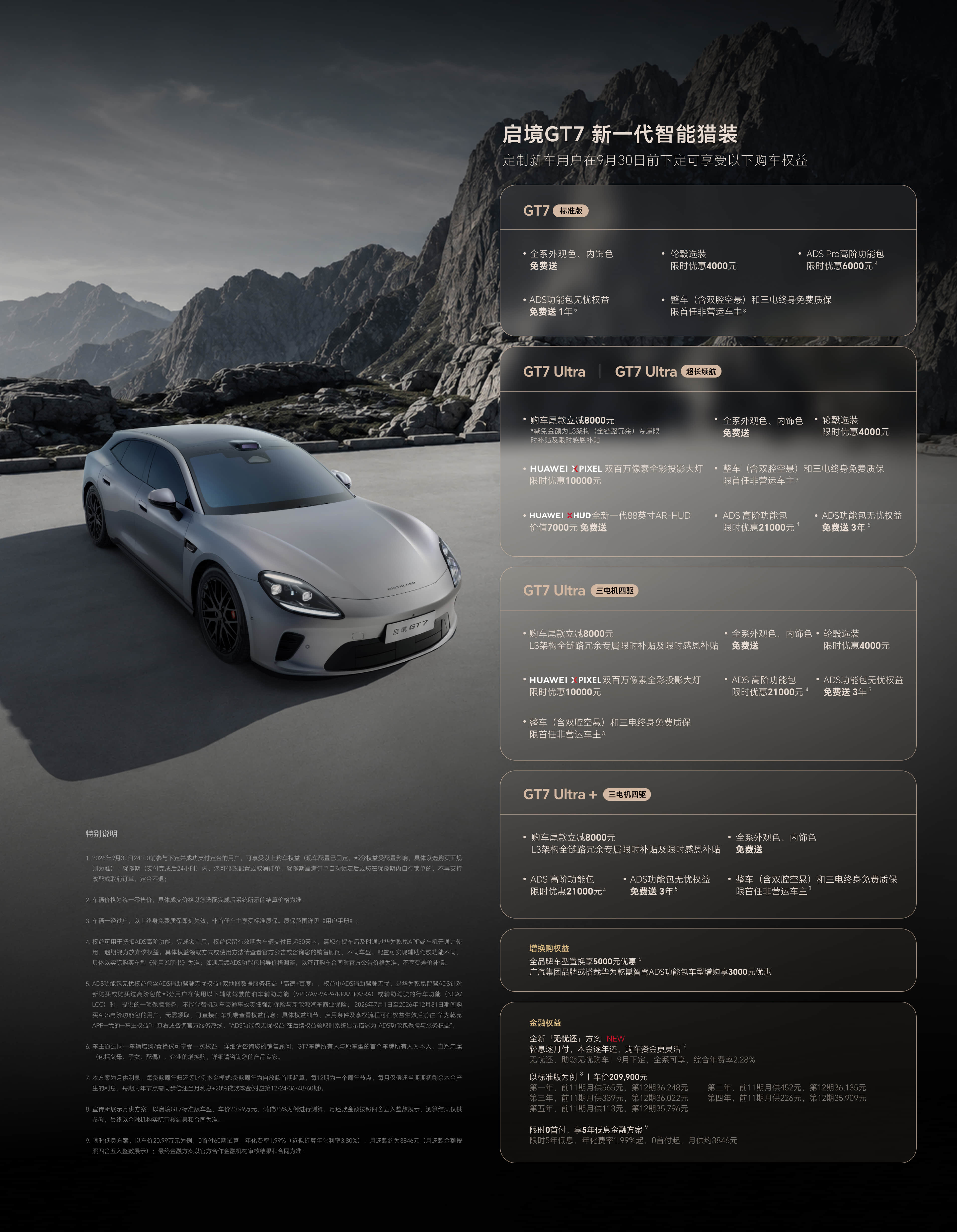Click the "启境 GT7" license plate on the car
957x1232 pixels.
(x=411, y=627)
